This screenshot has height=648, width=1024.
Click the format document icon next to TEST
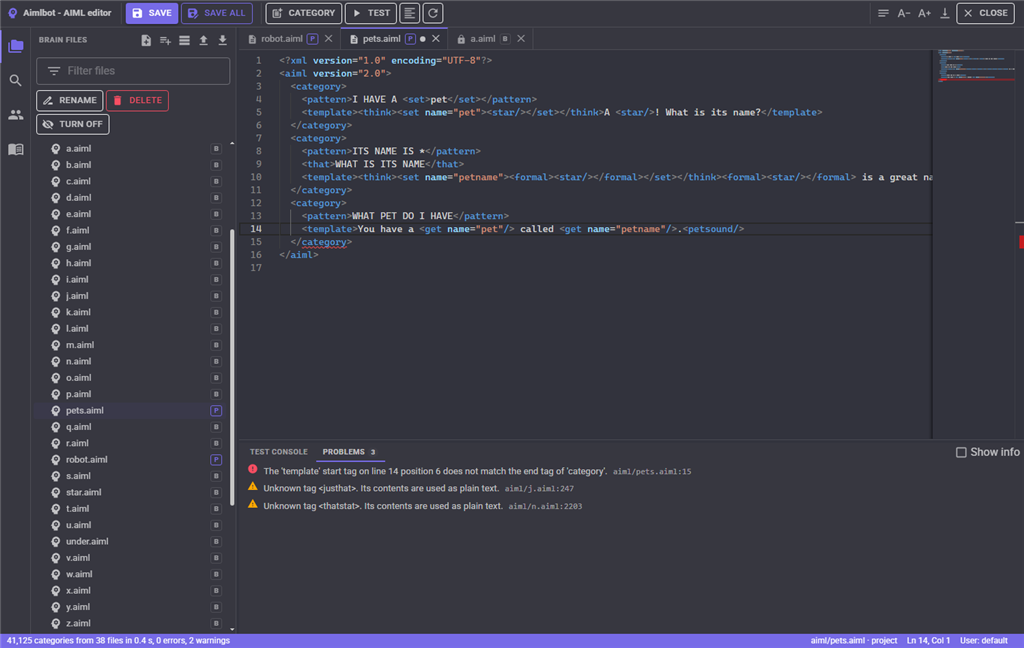tap(409, 13)
